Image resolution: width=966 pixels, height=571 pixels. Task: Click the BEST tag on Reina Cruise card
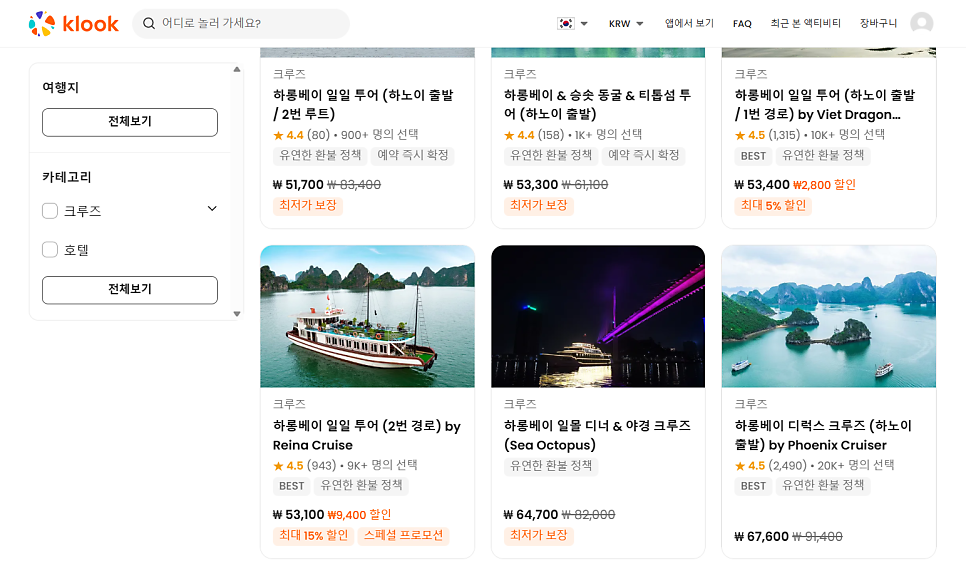(291, 486)
